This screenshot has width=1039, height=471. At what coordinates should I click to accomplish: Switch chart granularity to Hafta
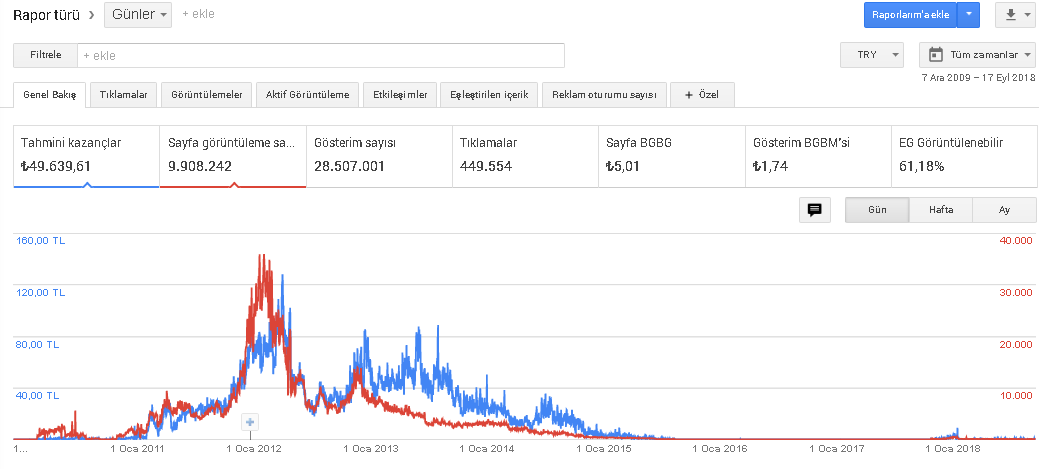tap(940, 210)
